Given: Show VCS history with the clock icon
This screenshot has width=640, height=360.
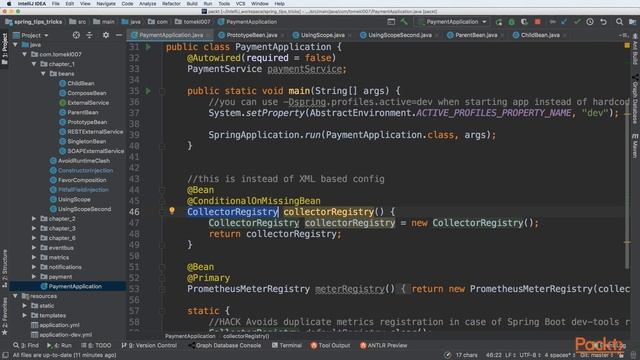Looking at the screenshot, I should point(590,22).
